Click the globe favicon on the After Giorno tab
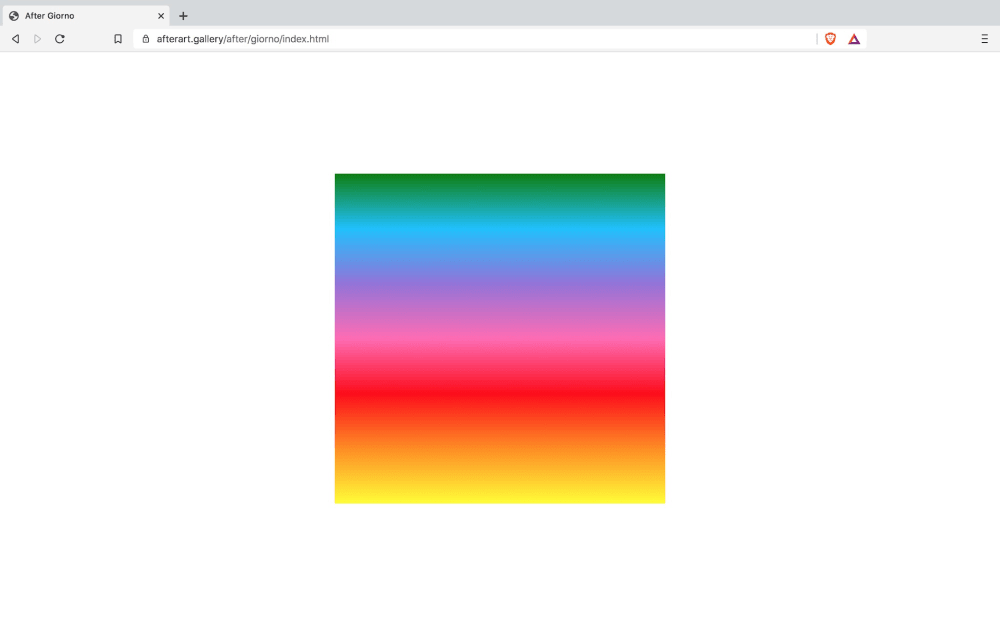This screenshot has height=625, width=1000. click(14, 15)
